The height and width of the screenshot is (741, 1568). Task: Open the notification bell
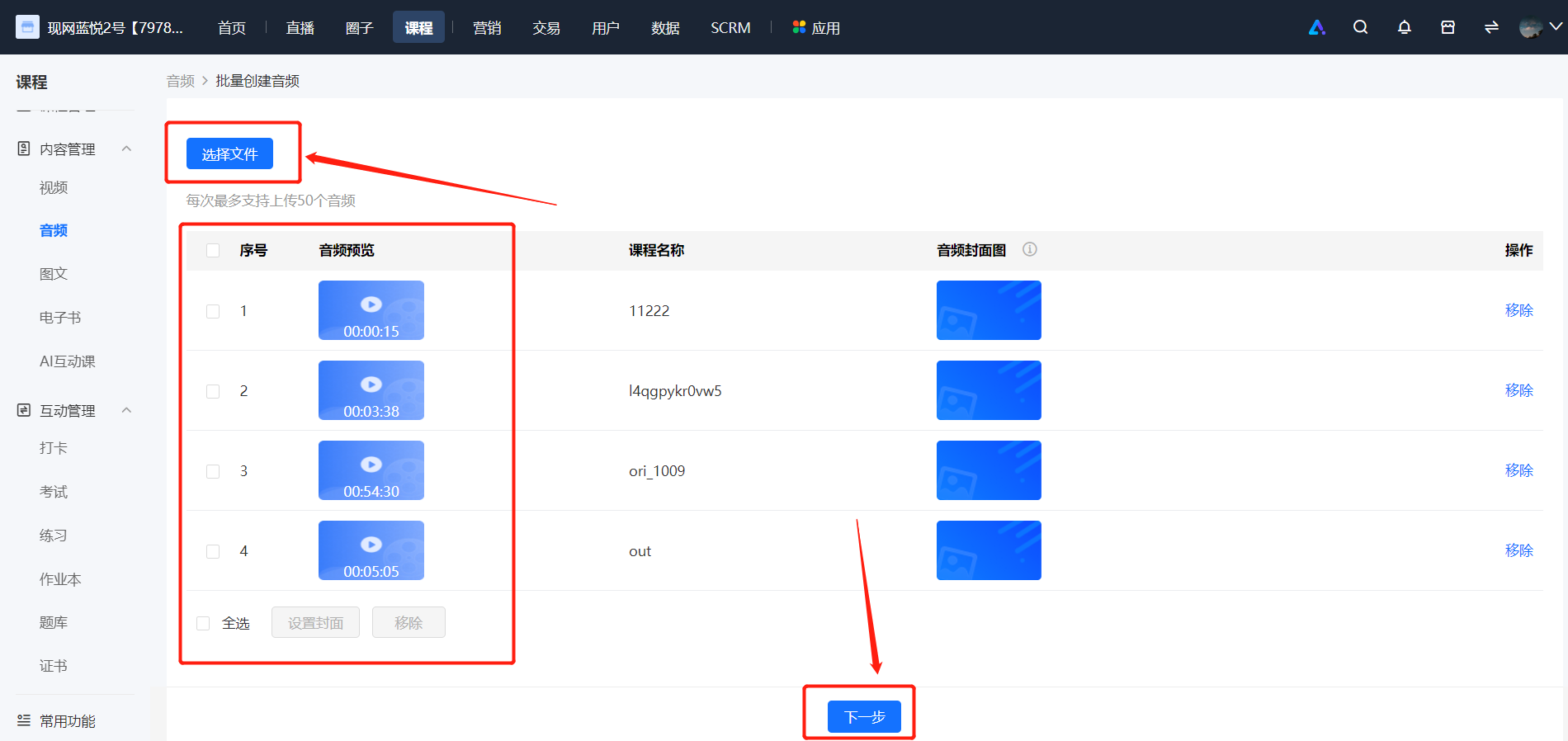[x=1404, y=27]
